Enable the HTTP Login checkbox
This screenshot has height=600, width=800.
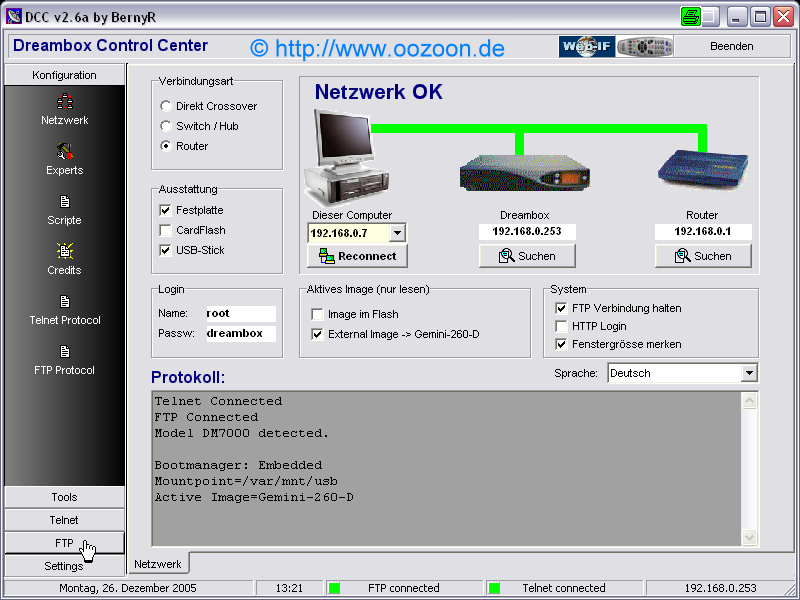[x=561, y=326]
